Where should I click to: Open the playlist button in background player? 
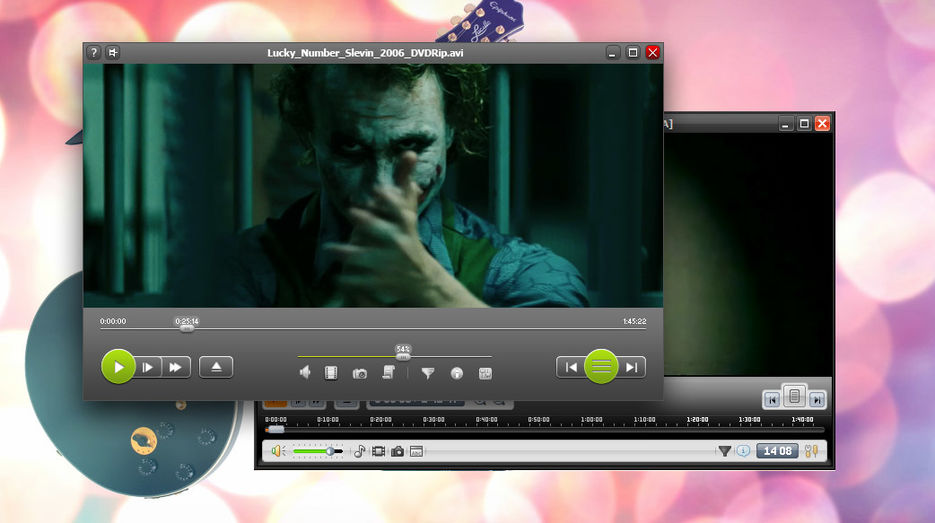(x=794, y=396)
